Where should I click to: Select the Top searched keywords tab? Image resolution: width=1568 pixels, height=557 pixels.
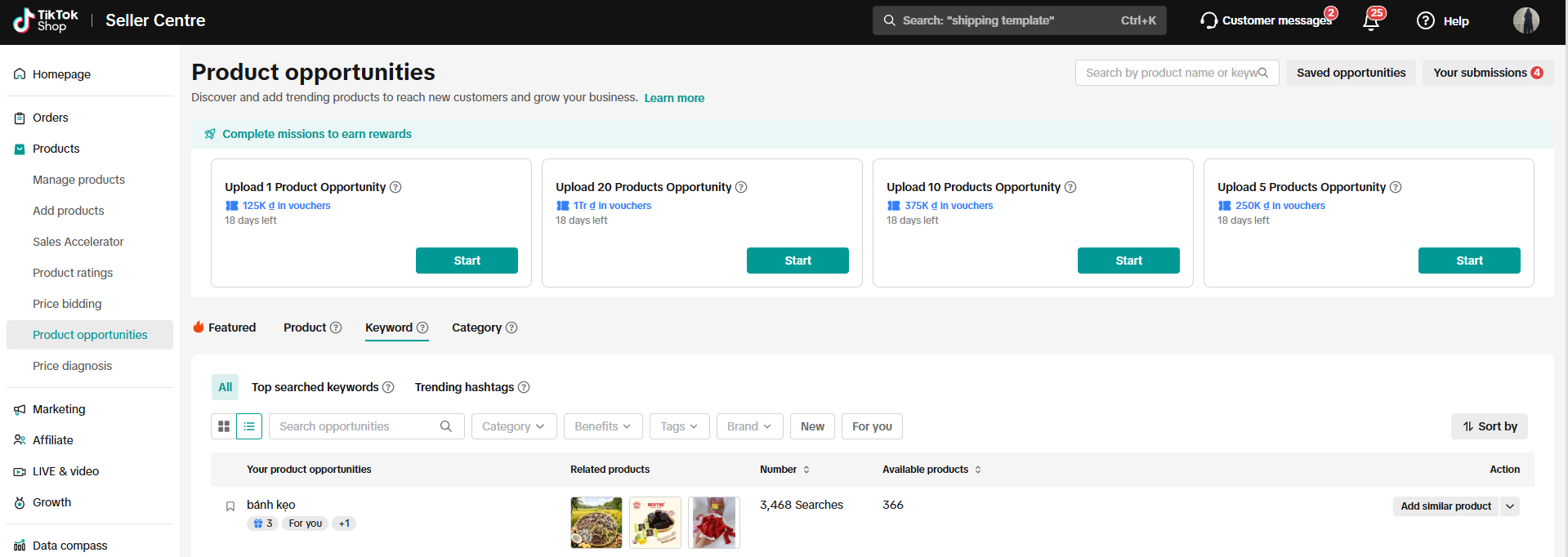tap(315, 387)
